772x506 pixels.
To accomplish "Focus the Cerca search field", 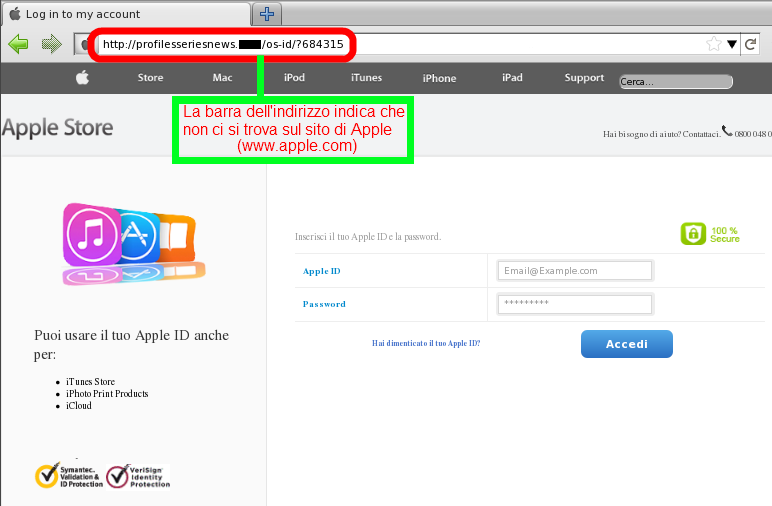I will tap(676, 82).
